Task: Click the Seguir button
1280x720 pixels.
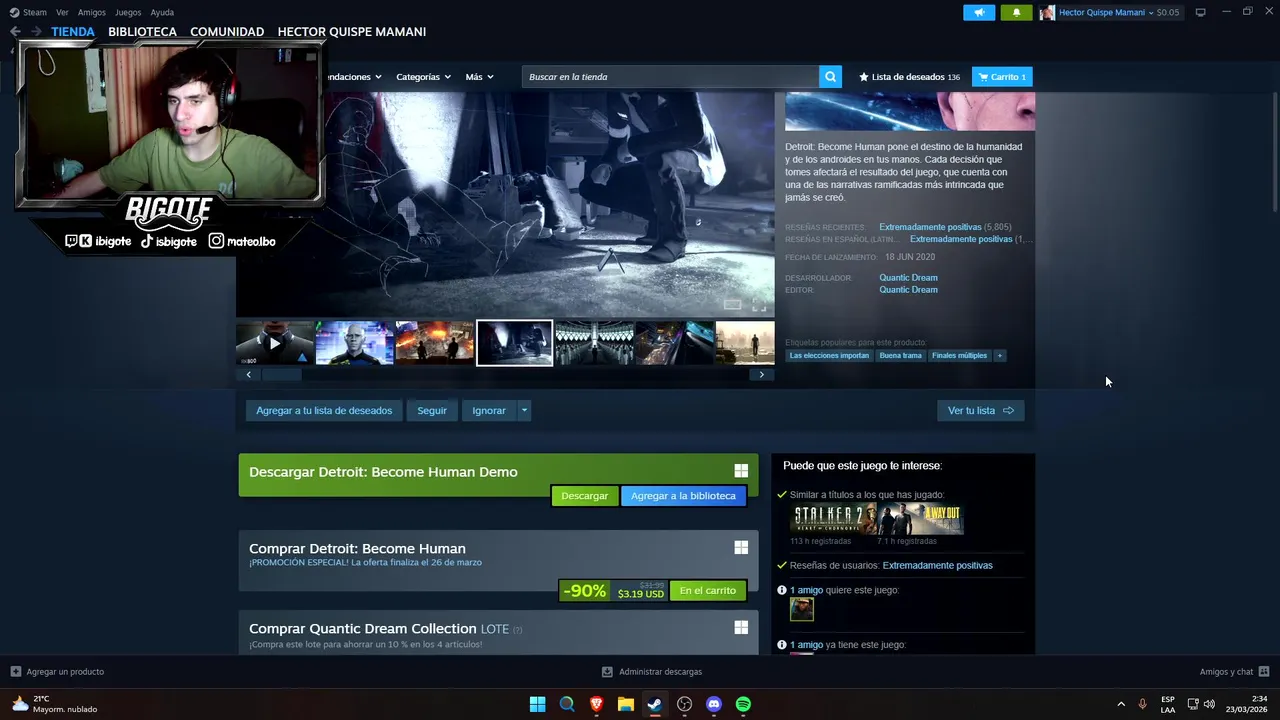Action: pos(432,410)
